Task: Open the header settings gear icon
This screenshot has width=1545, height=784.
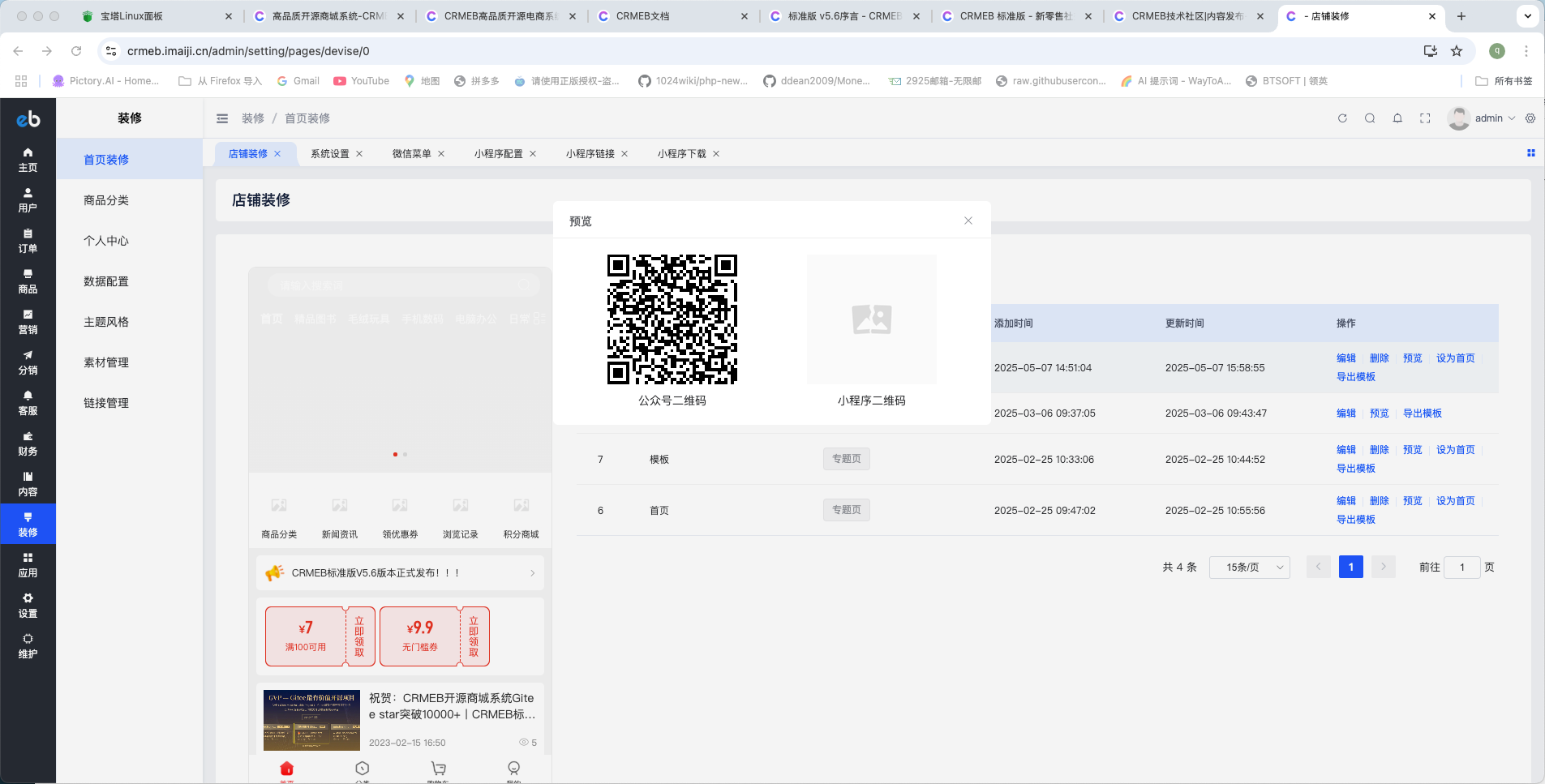Action: [x=1530, y=118]
